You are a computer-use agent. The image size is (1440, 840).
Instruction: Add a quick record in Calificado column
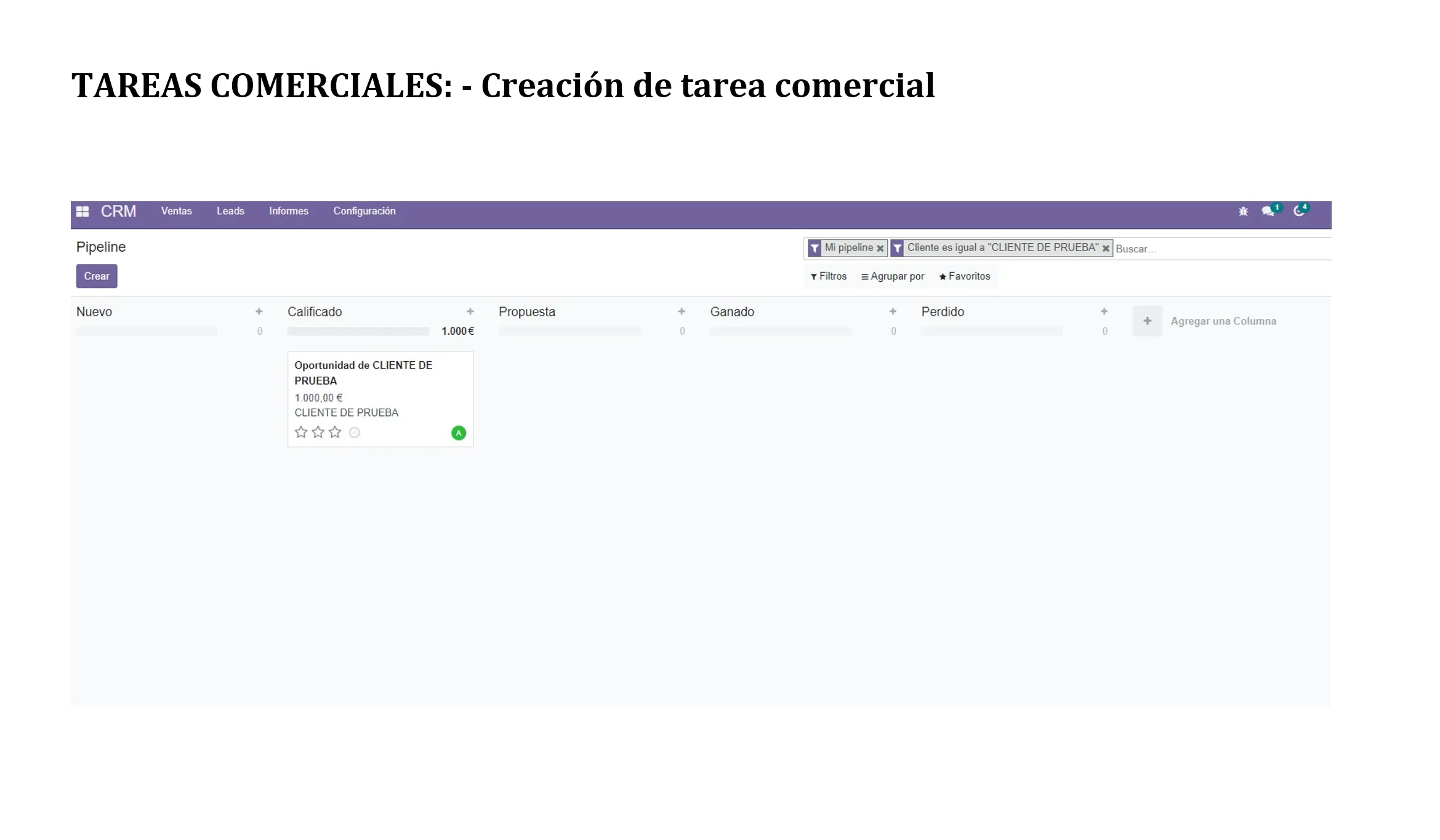[470, 311]
